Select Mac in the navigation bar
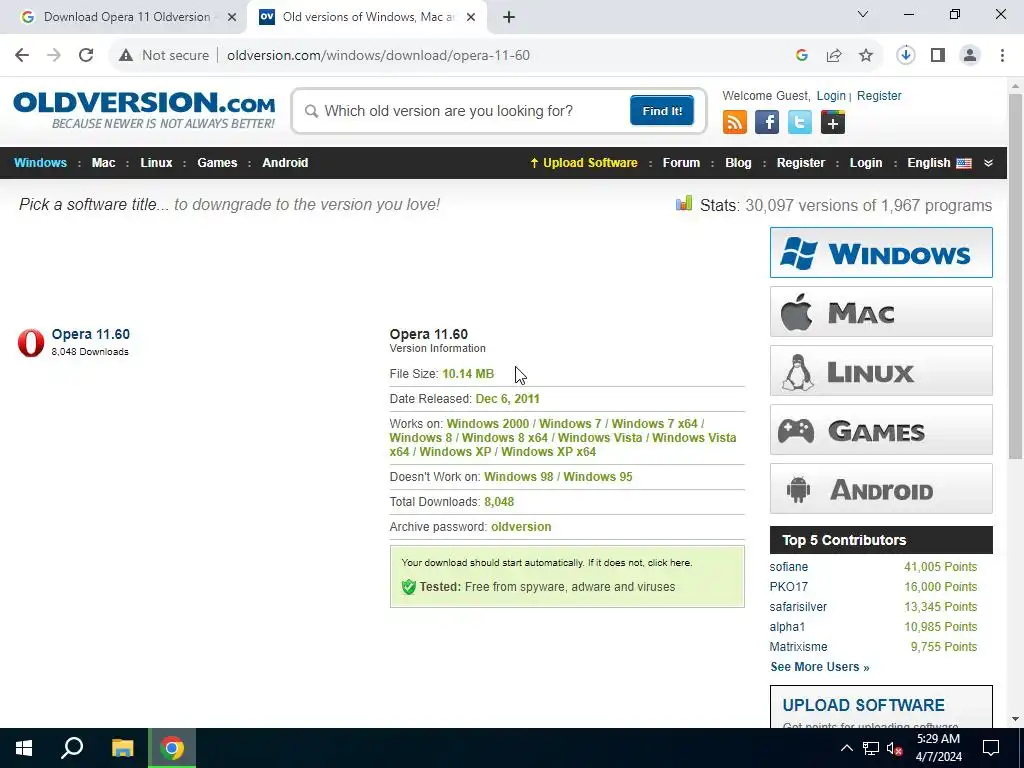This screenshot has width=1024, height=768. (x=103, y=163)
